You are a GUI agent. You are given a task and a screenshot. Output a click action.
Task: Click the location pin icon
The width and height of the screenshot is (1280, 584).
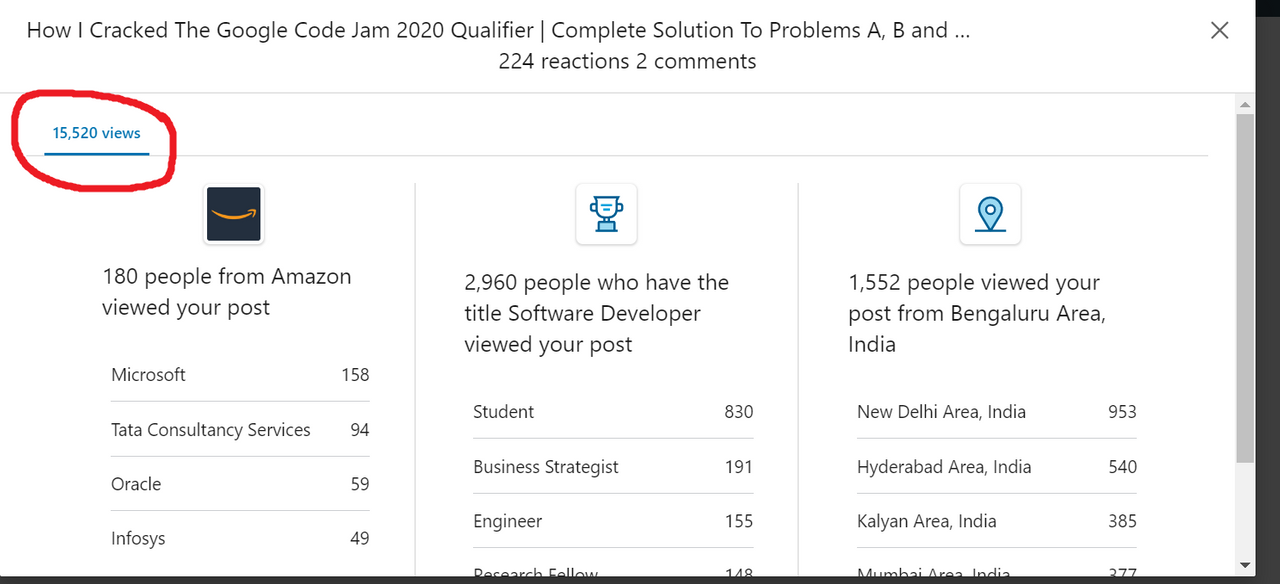tap(990, 214)
